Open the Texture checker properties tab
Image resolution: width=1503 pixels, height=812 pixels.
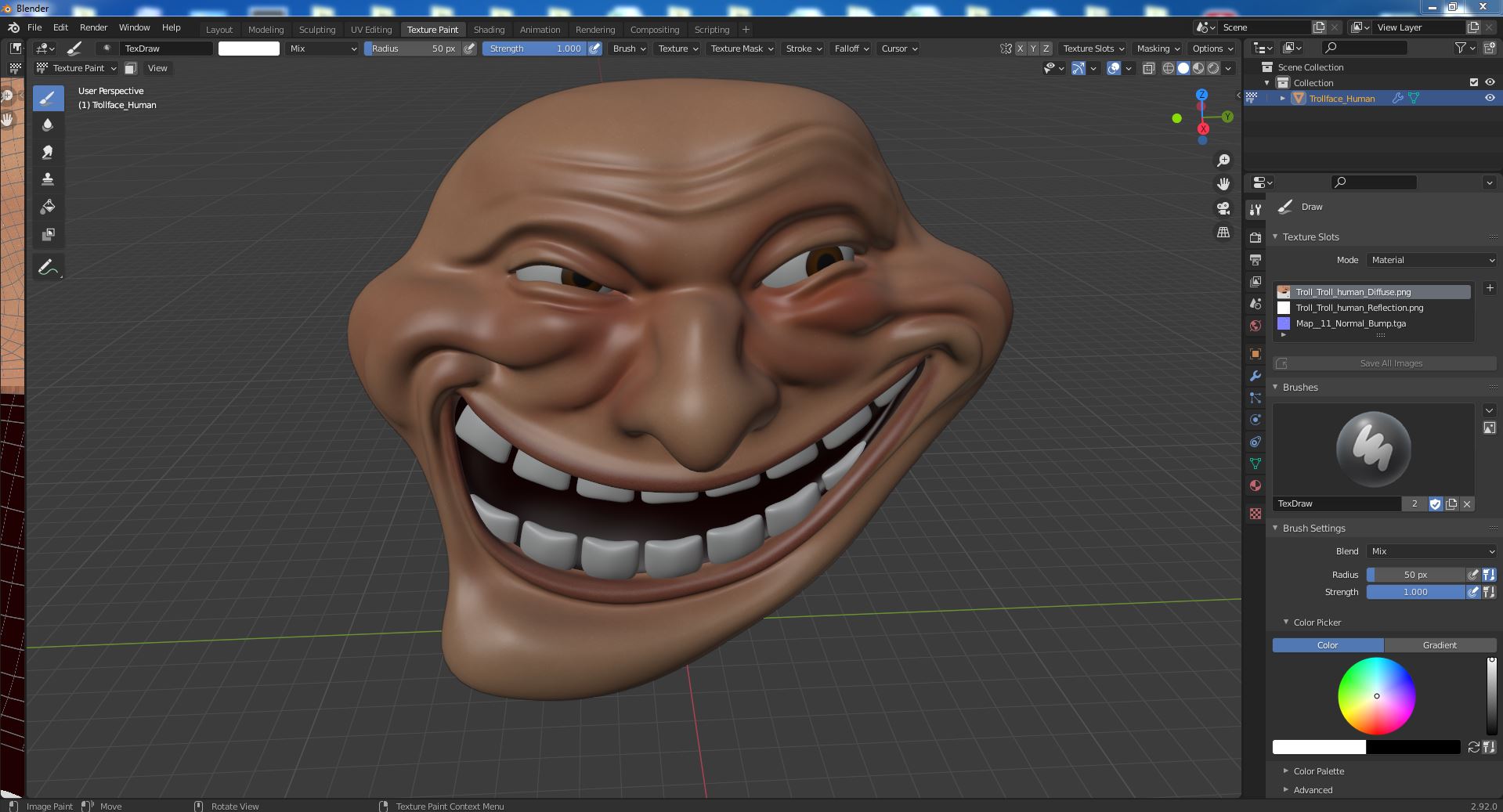click(1256, 514)
